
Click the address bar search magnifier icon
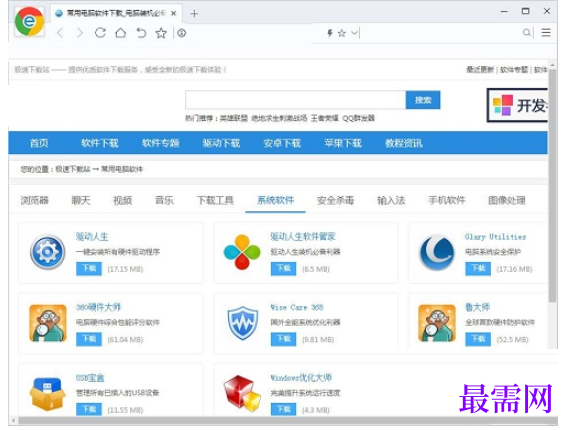click(527, 33)
